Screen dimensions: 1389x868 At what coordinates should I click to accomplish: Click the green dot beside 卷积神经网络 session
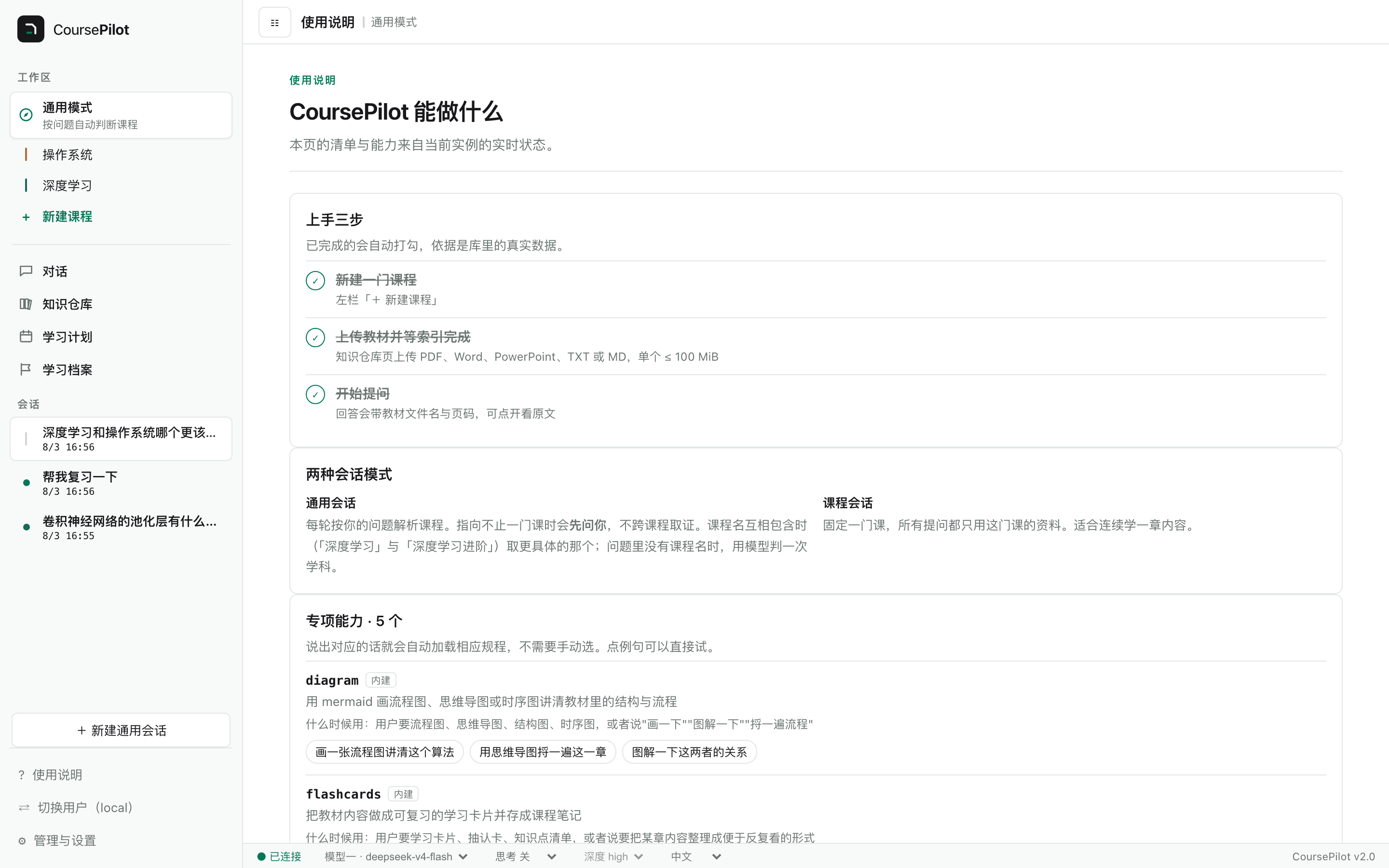click(27, 527)
